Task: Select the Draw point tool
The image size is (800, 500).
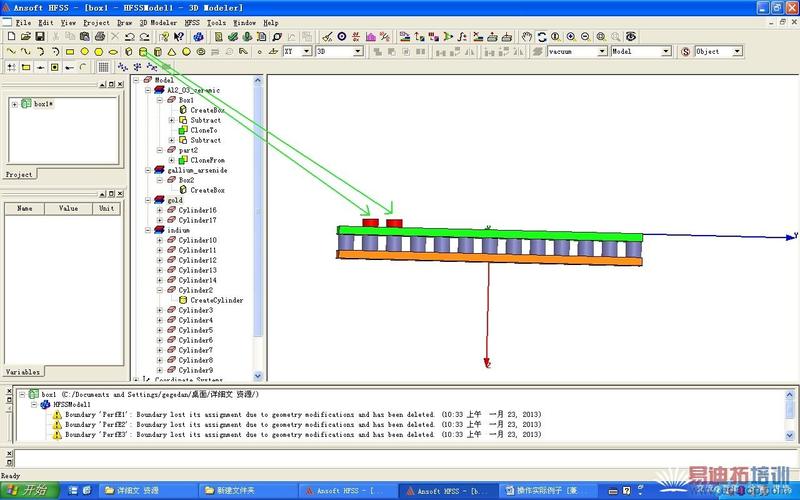Action: (259, 52)
